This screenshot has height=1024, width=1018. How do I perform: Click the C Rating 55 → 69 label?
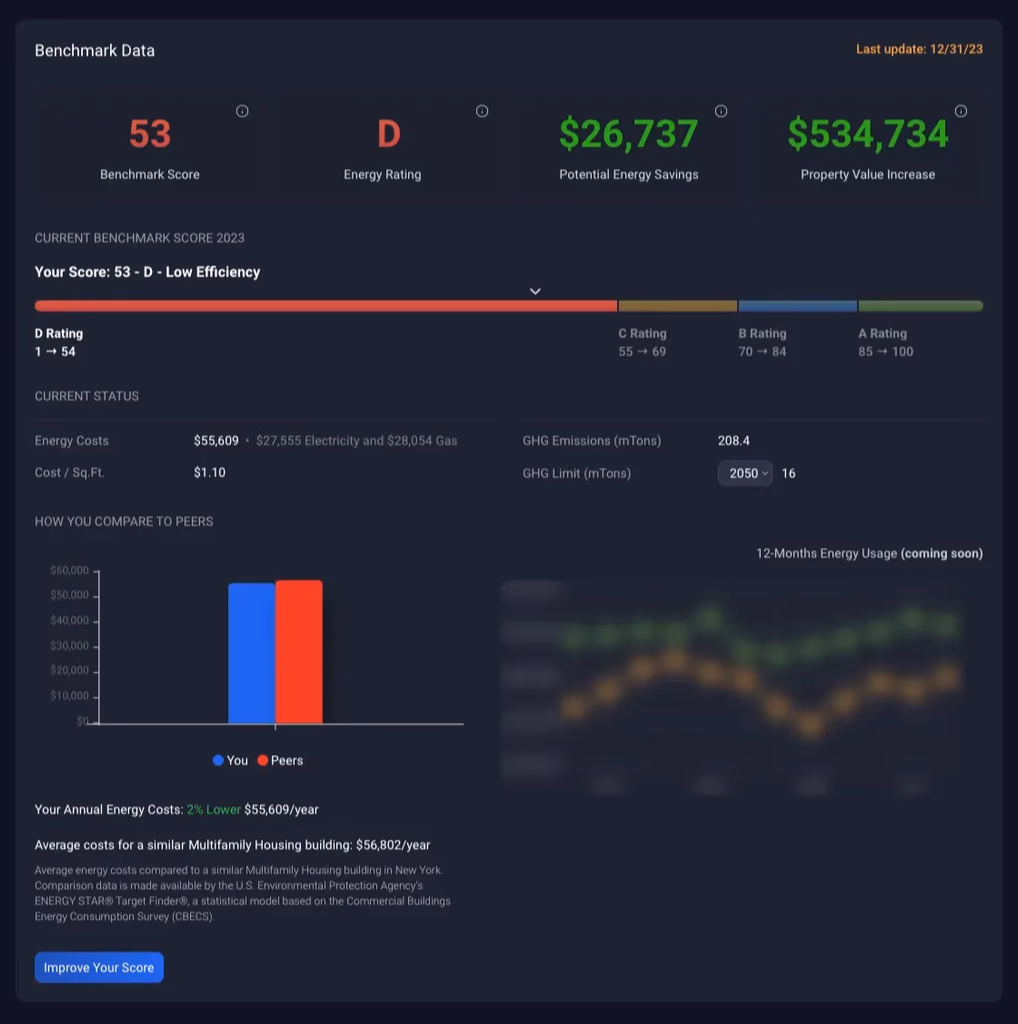(x=642, y=342)
